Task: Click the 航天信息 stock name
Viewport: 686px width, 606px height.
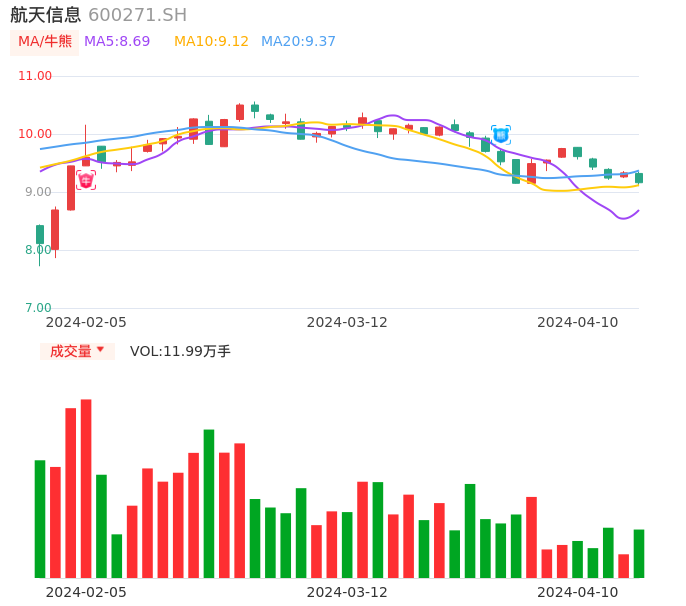Action: [x=46, y=15]
